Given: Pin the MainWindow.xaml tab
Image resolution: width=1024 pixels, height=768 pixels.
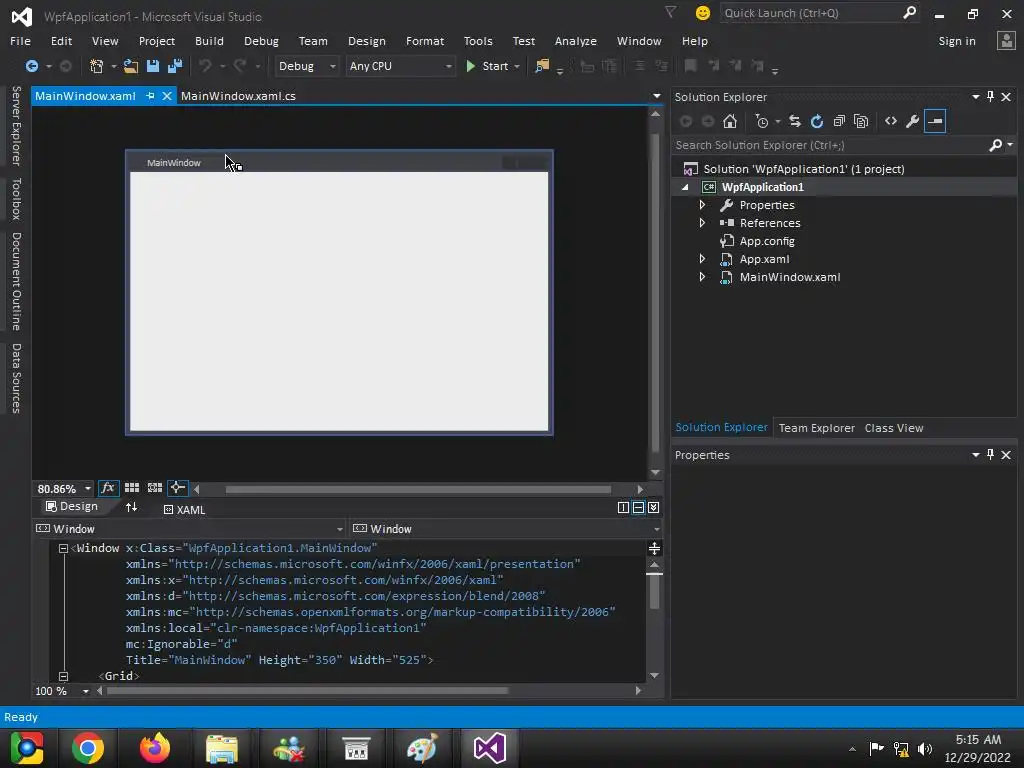Looking at the screenshot, I should click(x=150, y=96).
